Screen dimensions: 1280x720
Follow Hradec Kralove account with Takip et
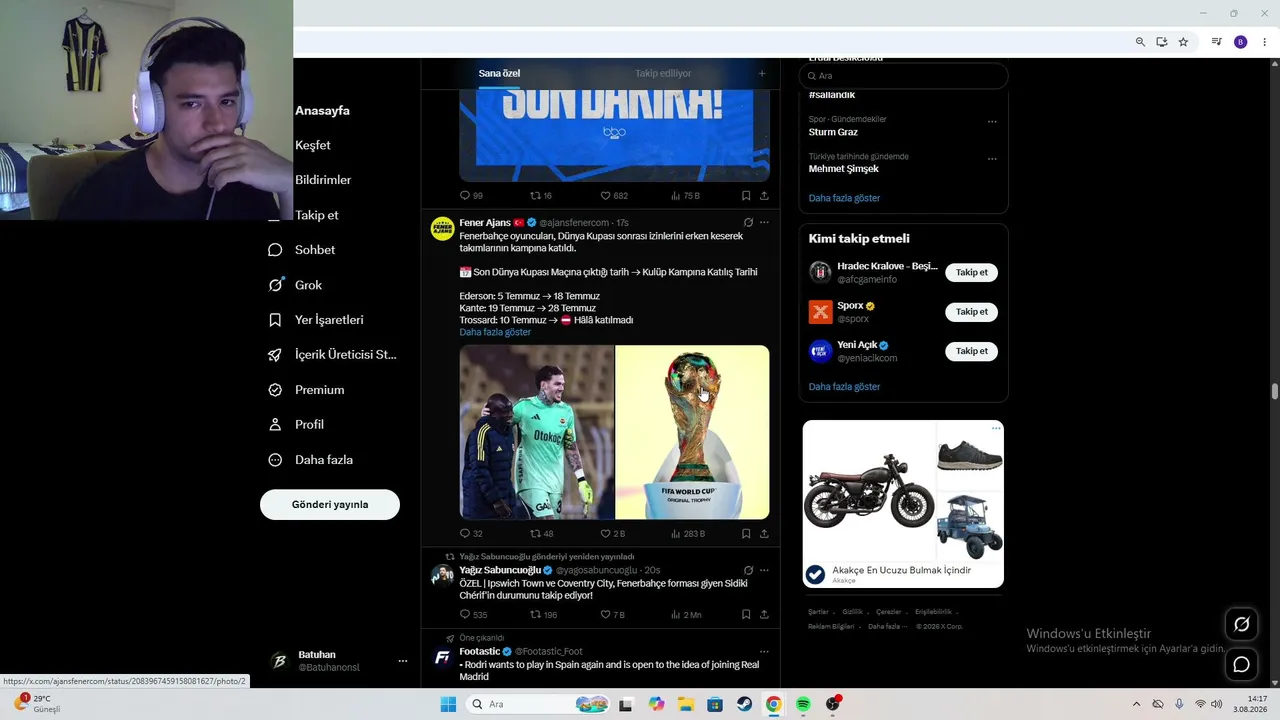[x=971, y=272]
